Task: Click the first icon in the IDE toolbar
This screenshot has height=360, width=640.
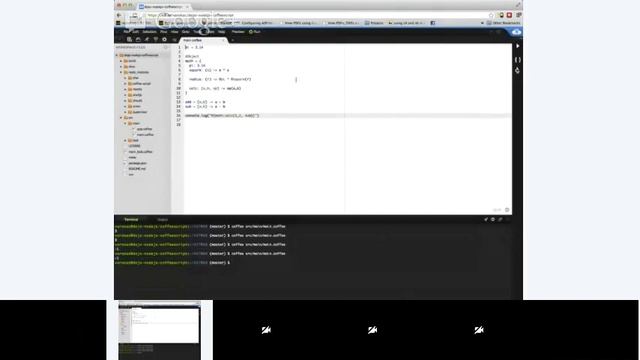Action: click(x=129, y=40)
